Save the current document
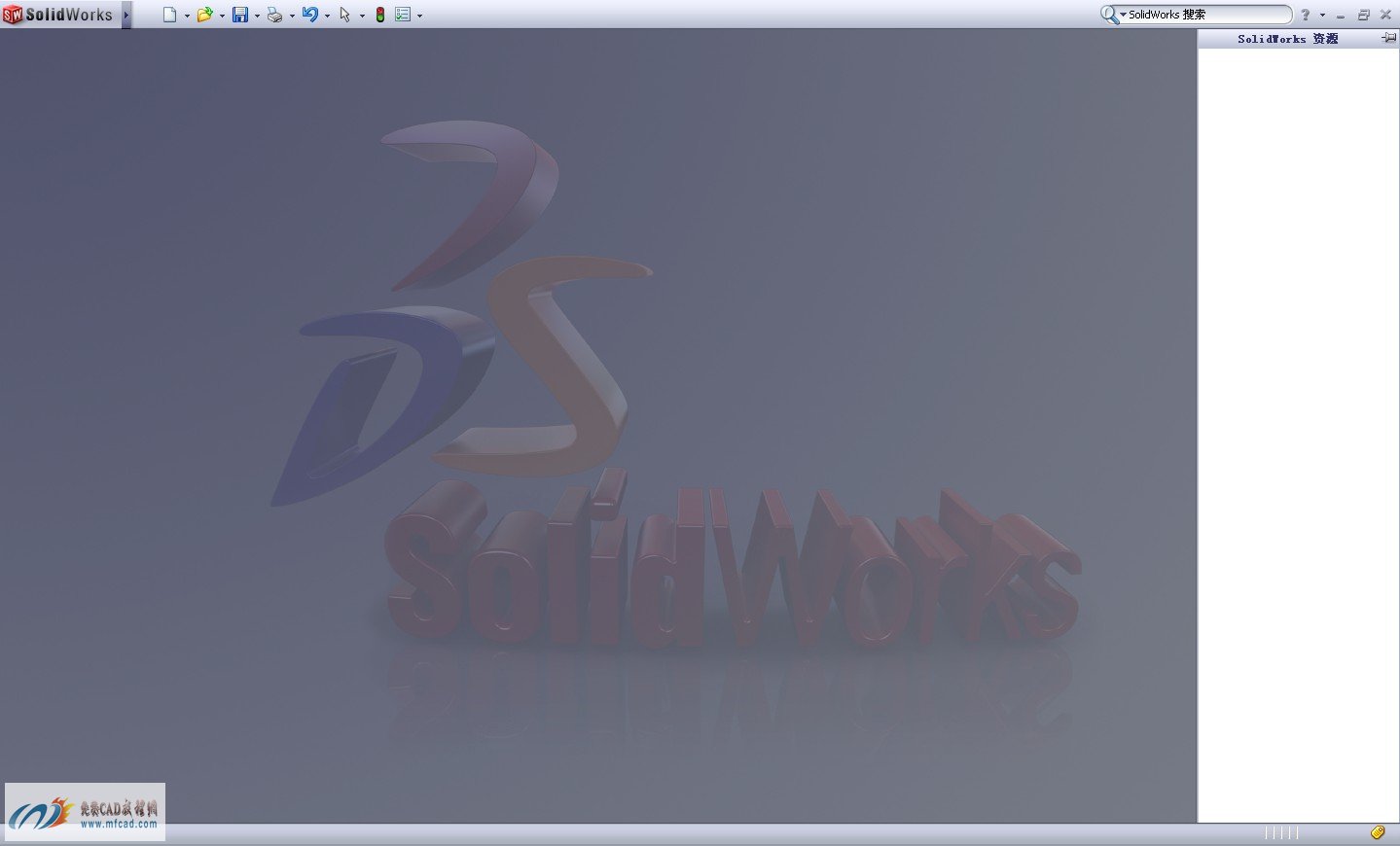This screenshot has height=846, width=1400. point(240,15)
